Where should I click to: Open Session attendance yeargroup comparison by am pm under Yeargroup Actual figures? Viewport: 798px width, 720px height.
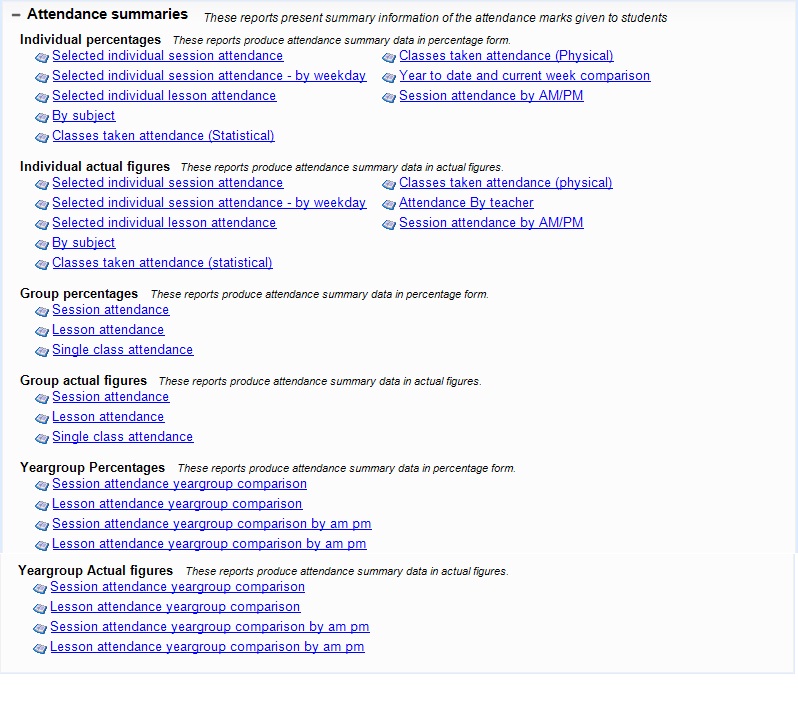pos(210,627)
